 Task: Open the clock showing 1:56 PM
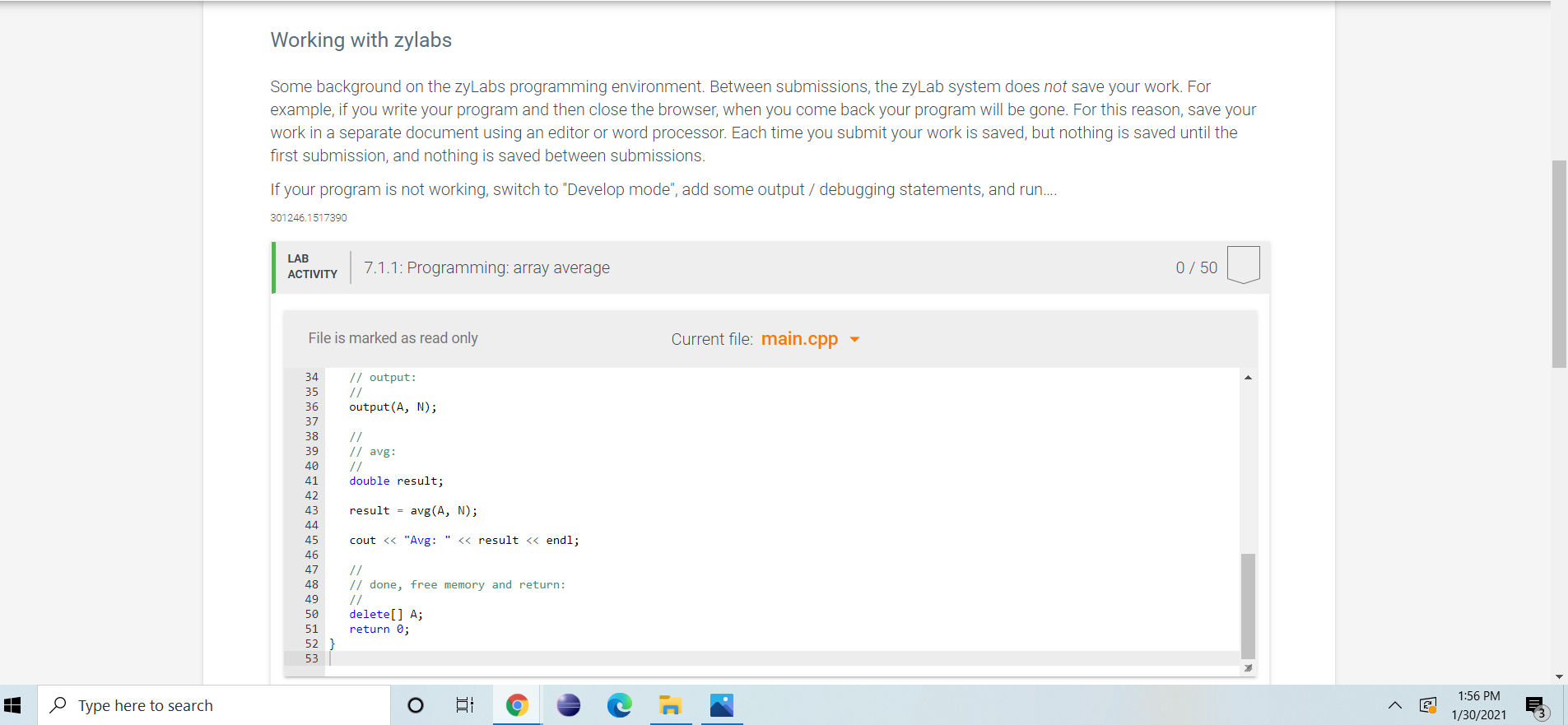pyautogui.click(x=1479, y=705)
